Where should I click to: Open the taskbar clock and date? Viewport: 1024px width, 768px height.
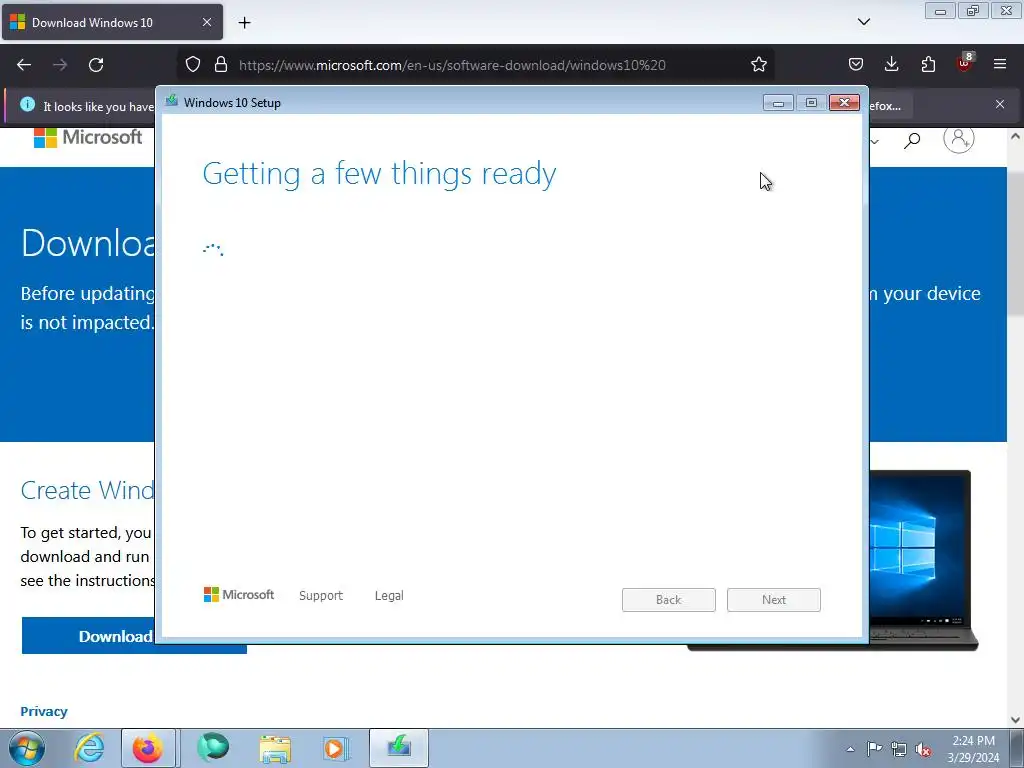pyautogui.click(x=973, y=749)
